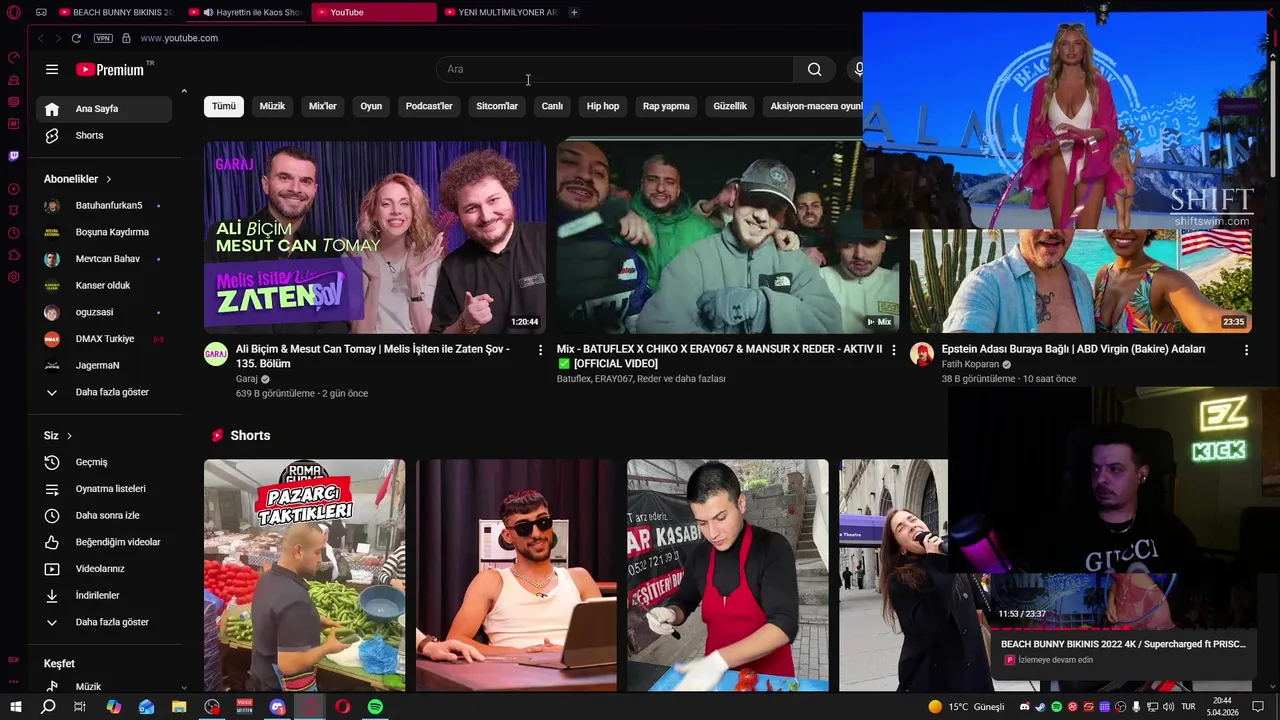The image size is (1280, 720).
Task: Expand Daha fazla göster under subscriptions
Action: 104,392
